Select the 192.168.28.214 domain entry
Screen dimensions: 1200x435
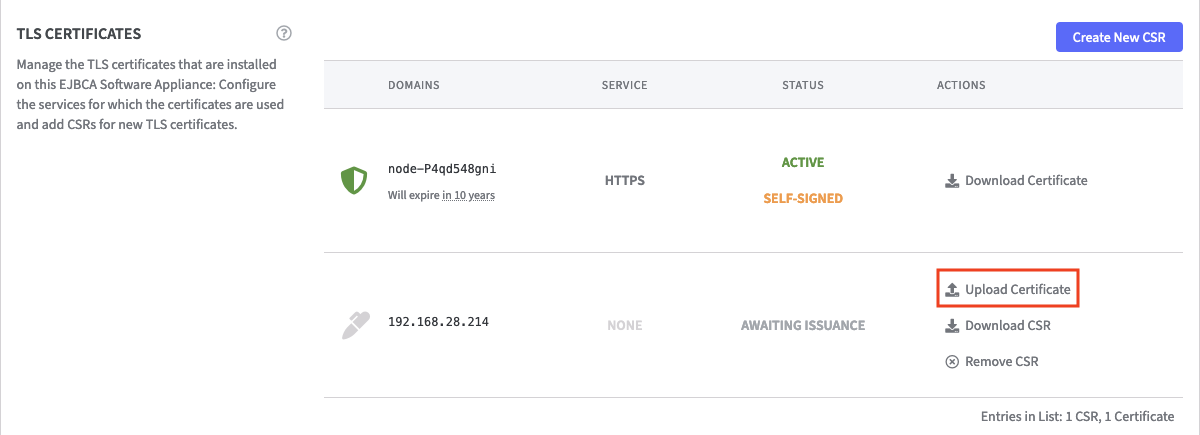(x=437, y=323)
